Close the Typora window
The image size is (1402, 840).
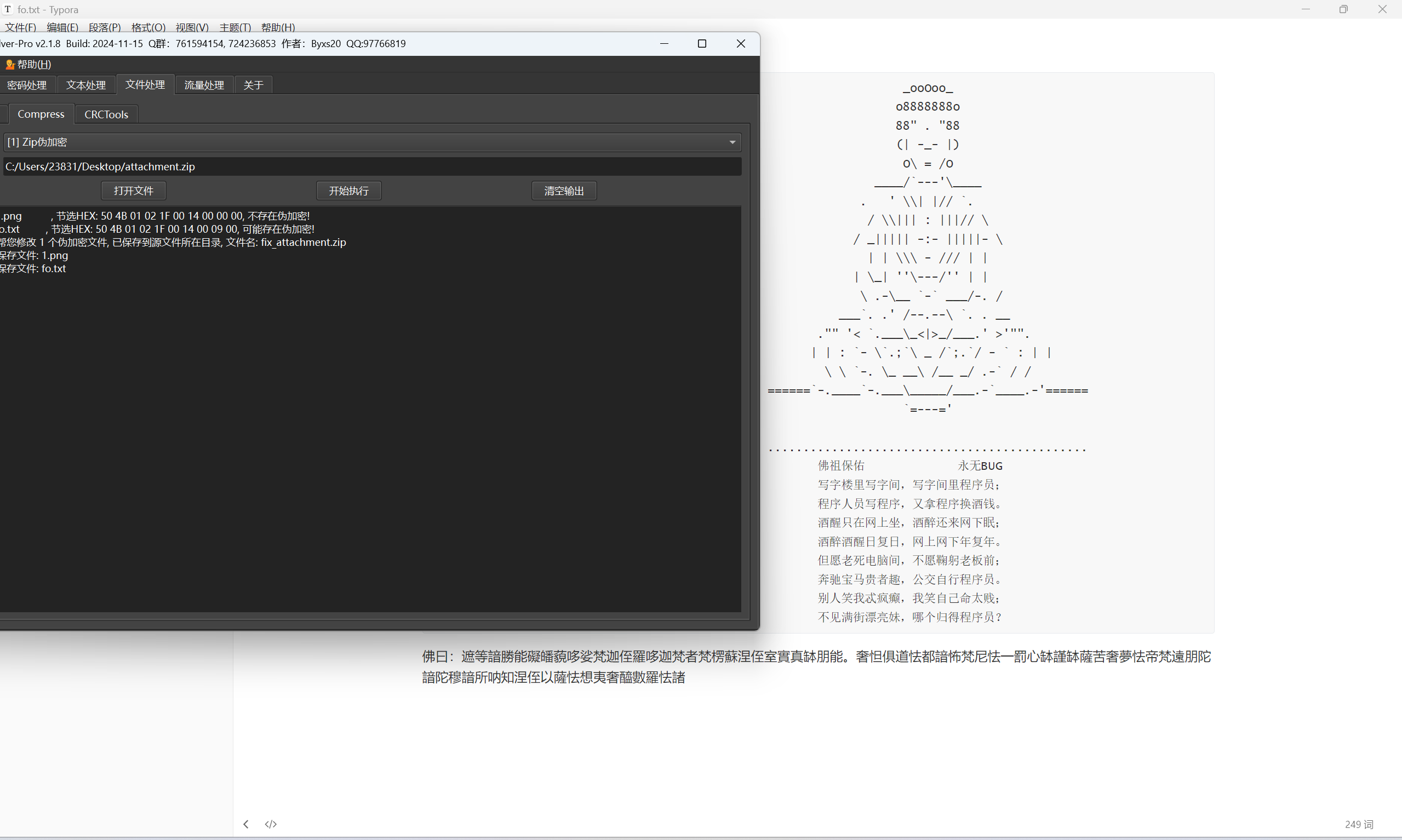coord(1382,9)
